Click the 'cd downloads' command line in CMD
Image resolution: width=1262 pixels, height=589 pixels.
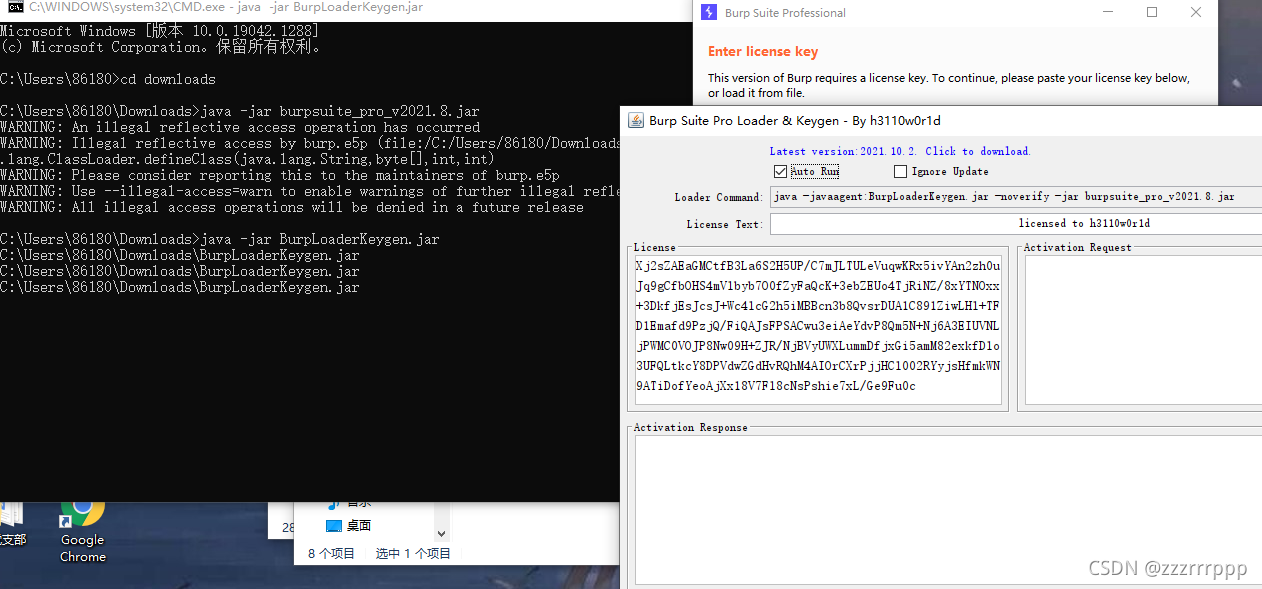pyautogui.click(x=108, y=79)
